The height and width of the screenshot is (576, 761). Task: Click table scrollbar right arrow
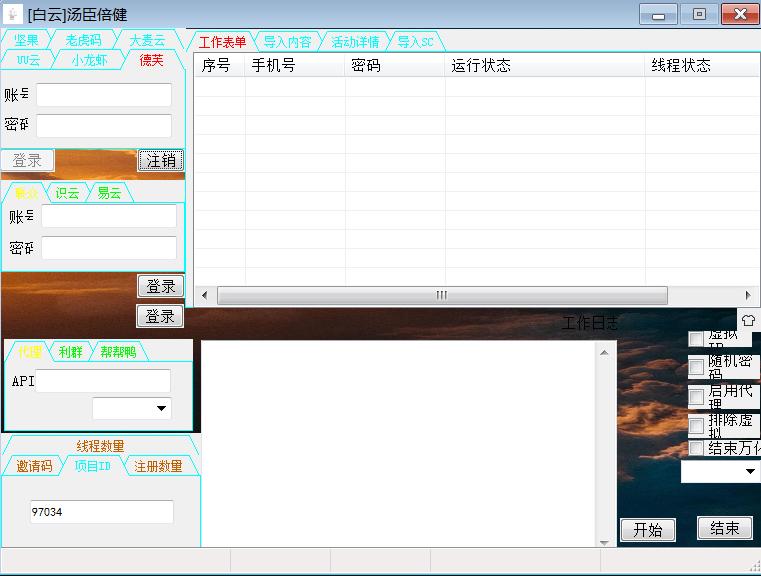pyautogui.click(x=747, y=296)
